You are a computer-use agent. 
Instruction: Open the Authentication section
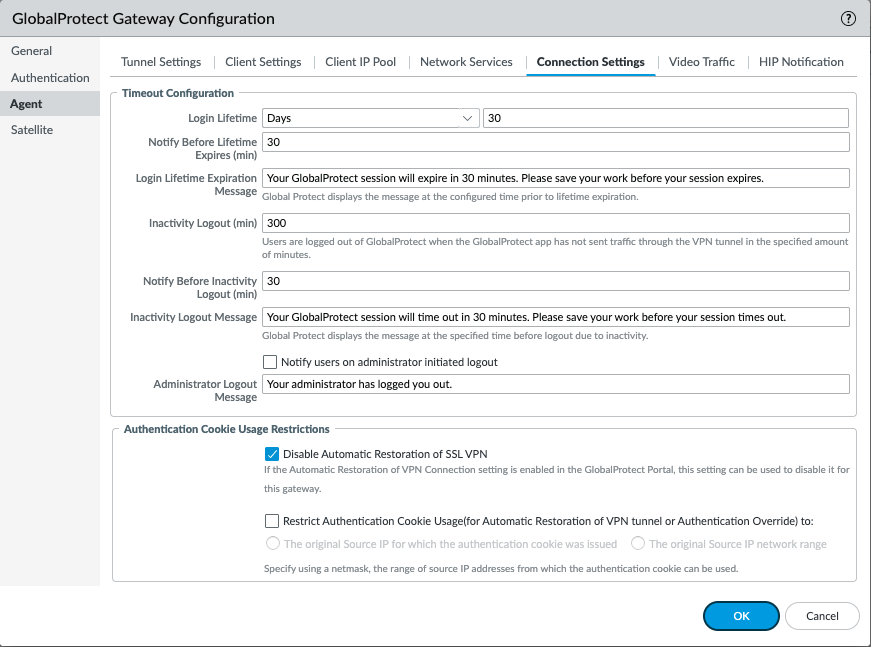pyautogui.click(x=50, y=77)
